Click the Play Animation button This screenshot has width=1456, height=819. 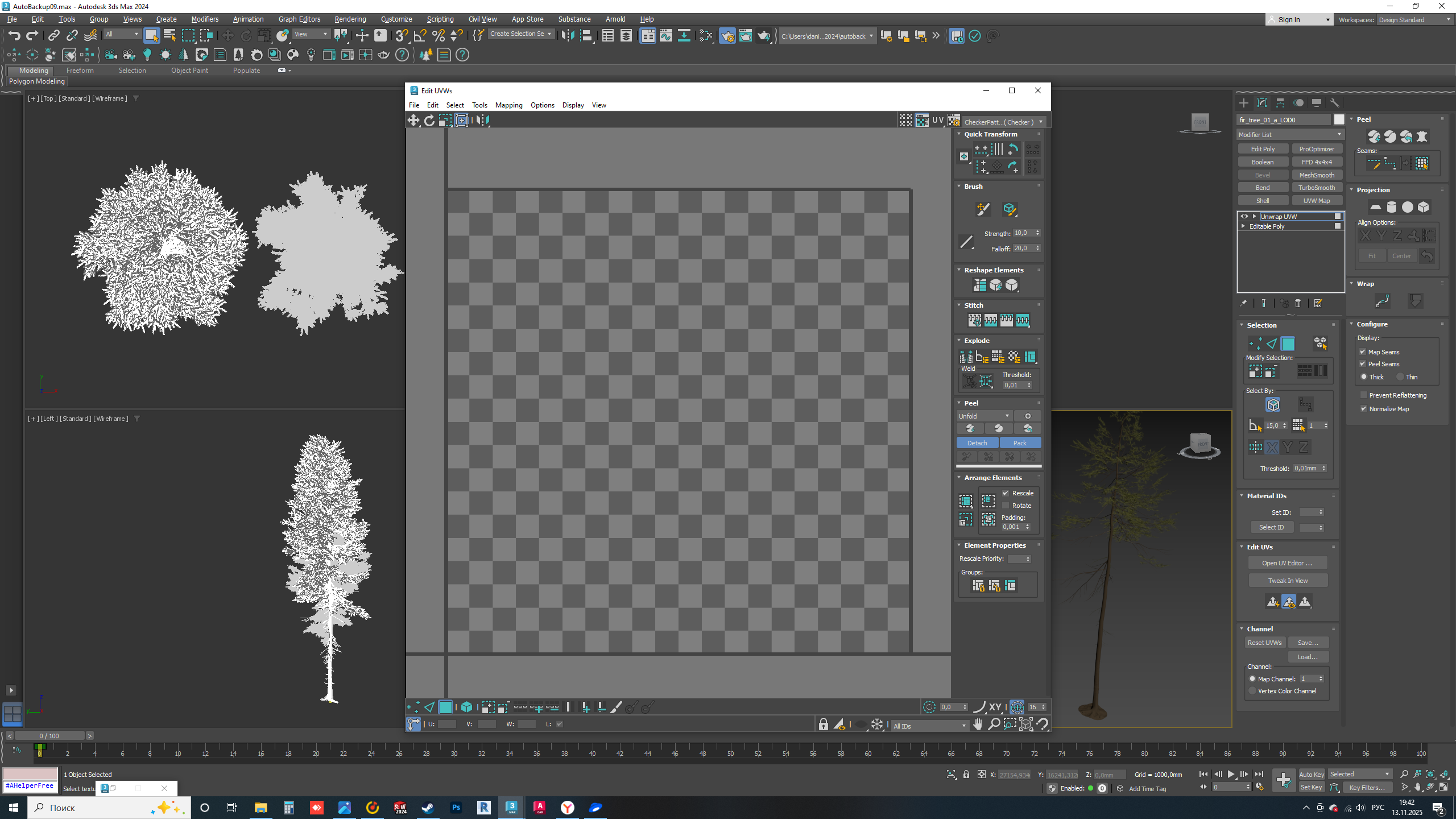(x=1231, y=774)
